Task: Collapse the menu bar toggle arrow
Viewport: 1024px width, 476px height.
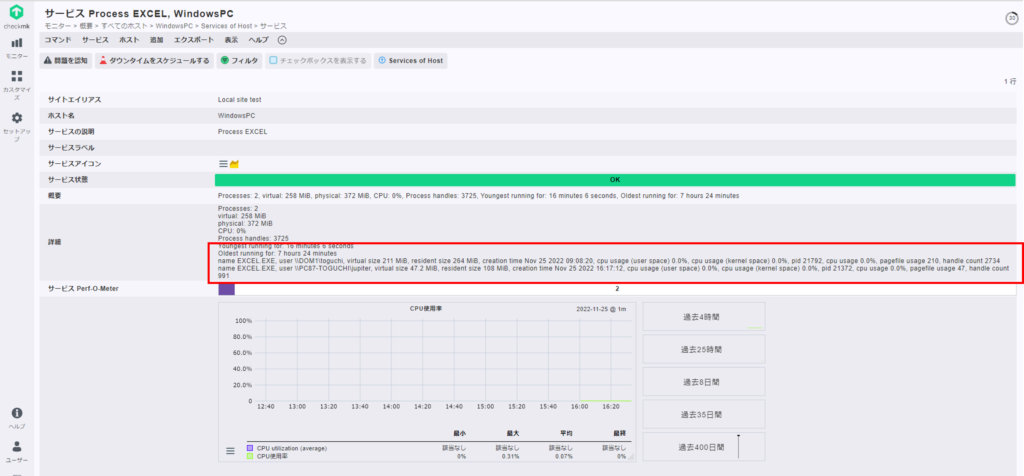Action: [x=282, y=40]
